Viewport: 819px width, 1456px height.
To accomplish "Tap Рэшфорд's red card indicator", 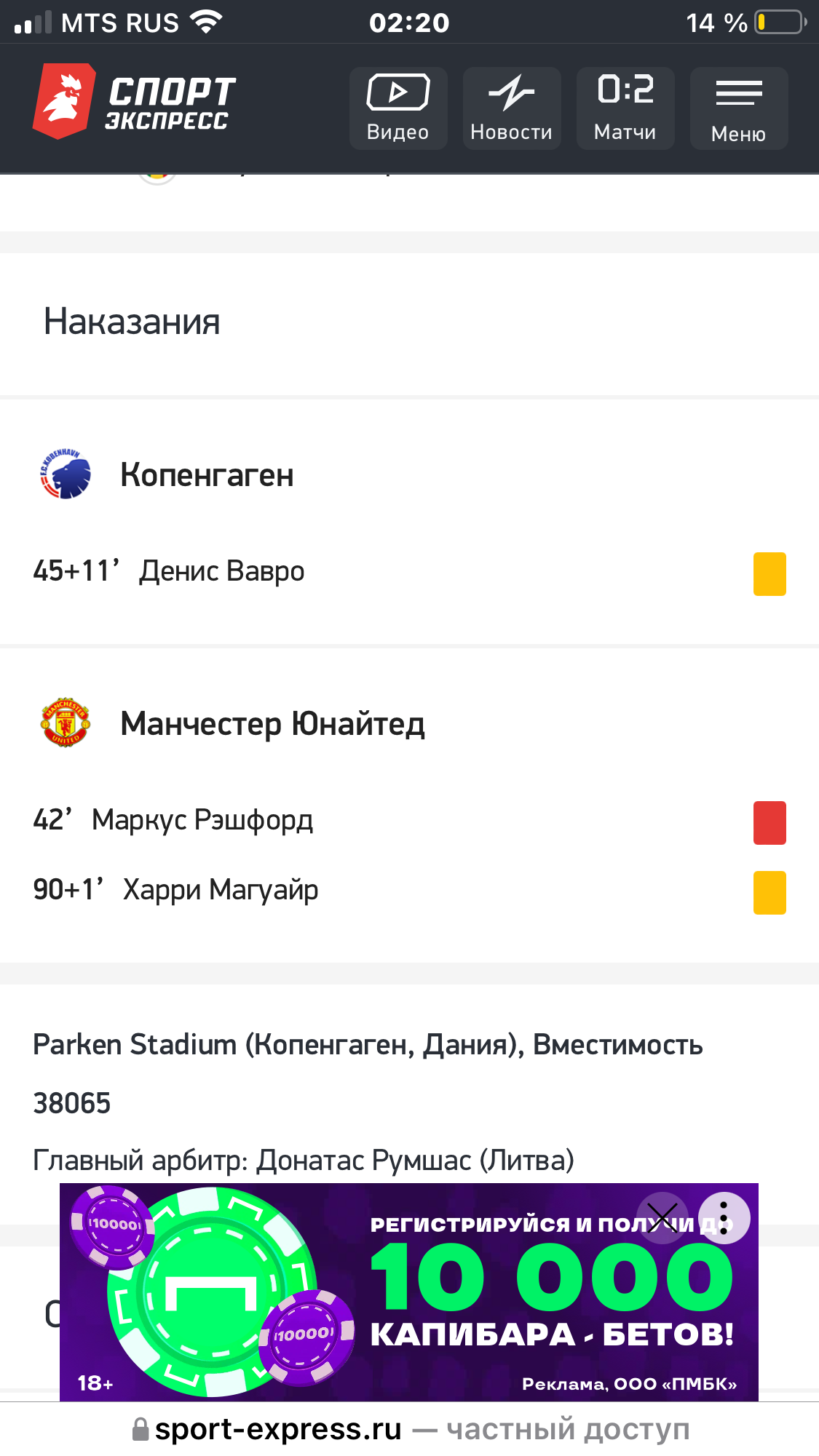I will tap(769, 823).
